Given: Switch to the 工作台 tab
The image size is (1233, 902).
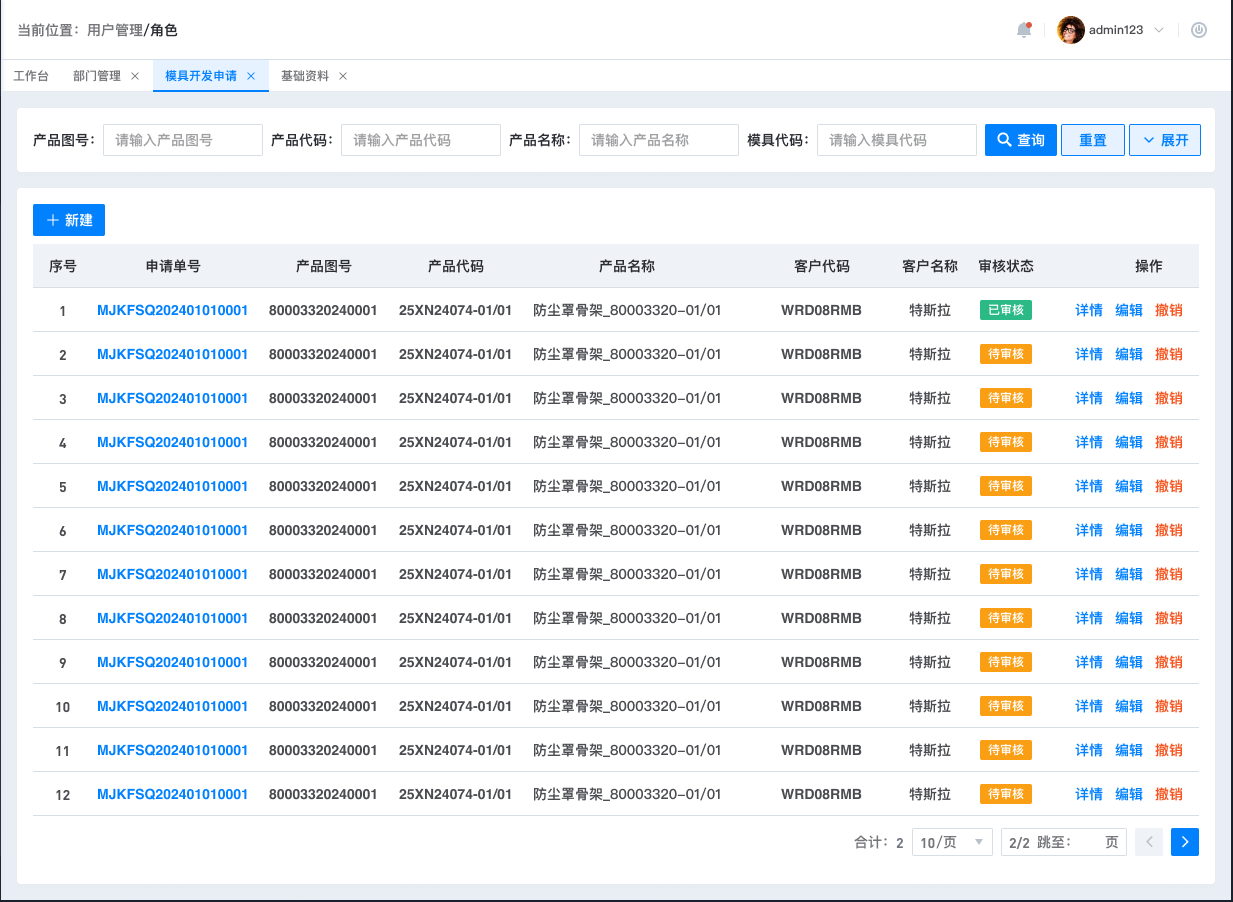Looking at the screenshot, I should tap(31, 76).
